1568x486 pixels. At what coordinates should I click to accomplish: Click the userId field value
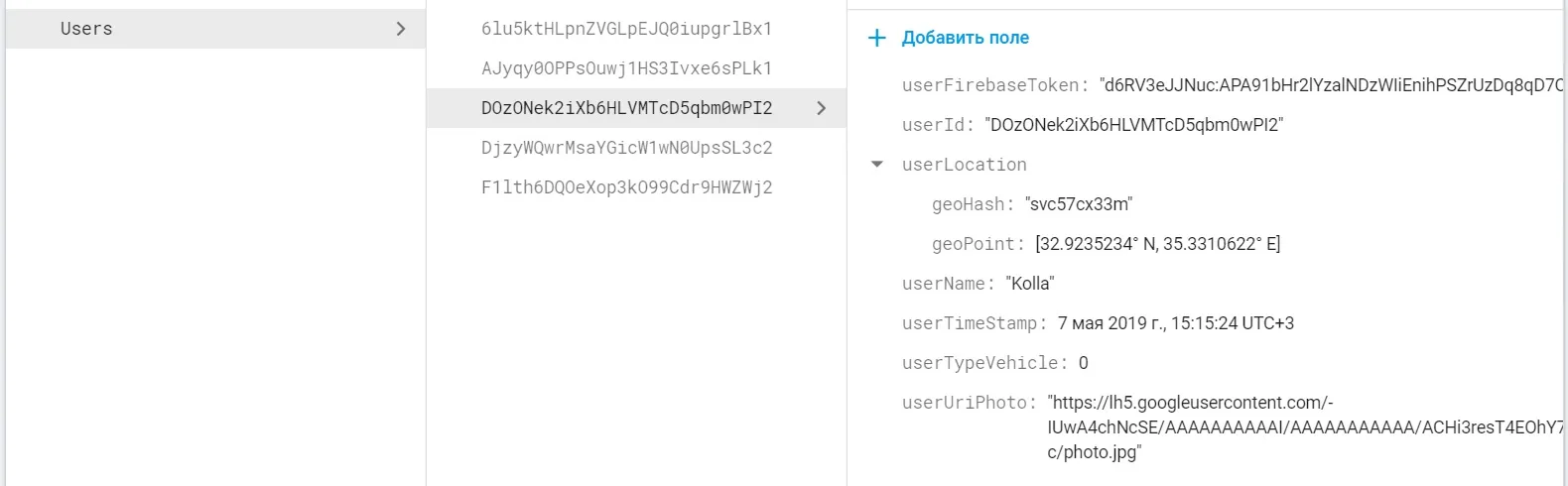pyautogui.click(x=1133, y=125)
